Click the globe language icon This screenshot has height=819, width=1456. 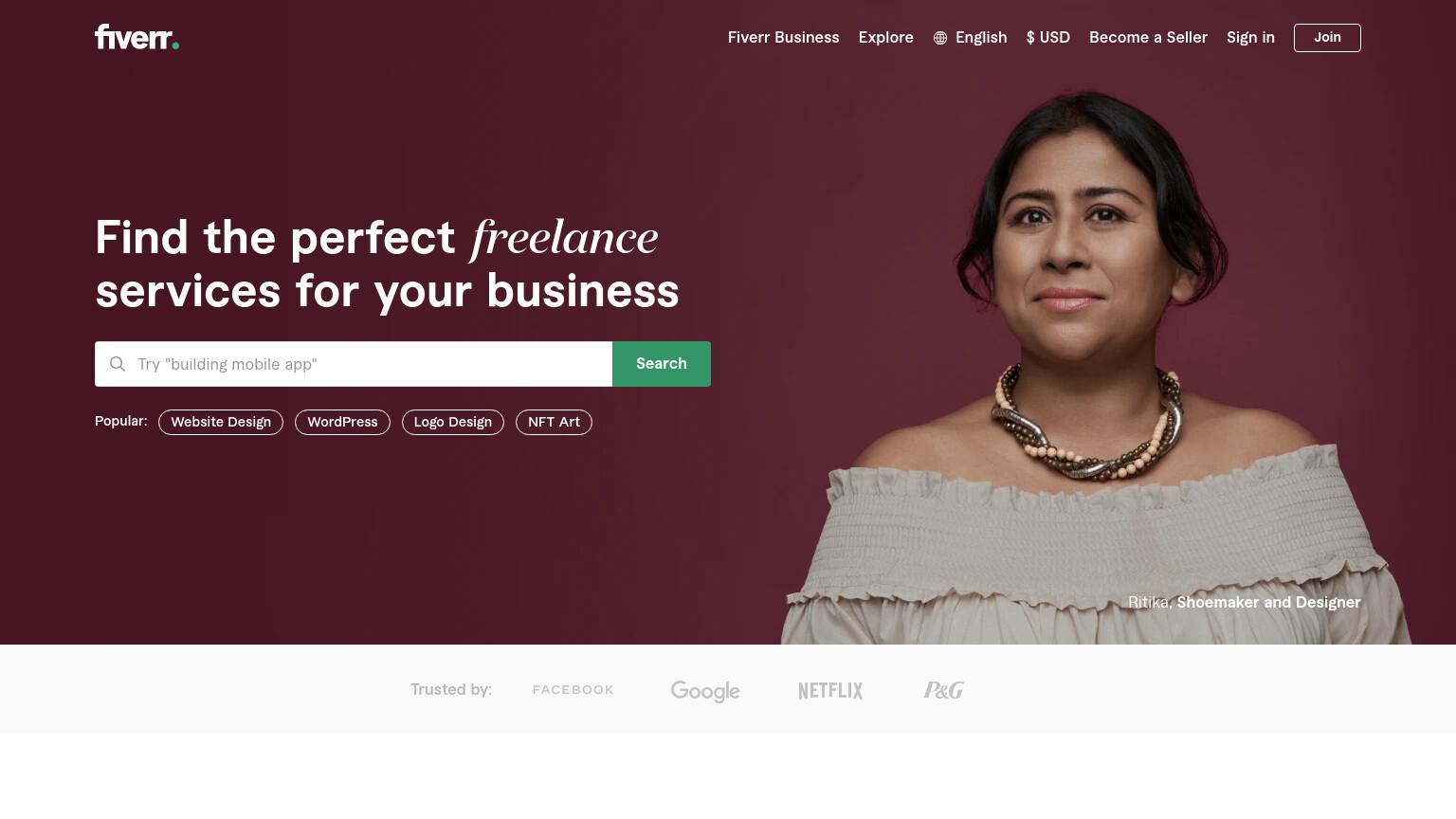[x=940, y=38]
